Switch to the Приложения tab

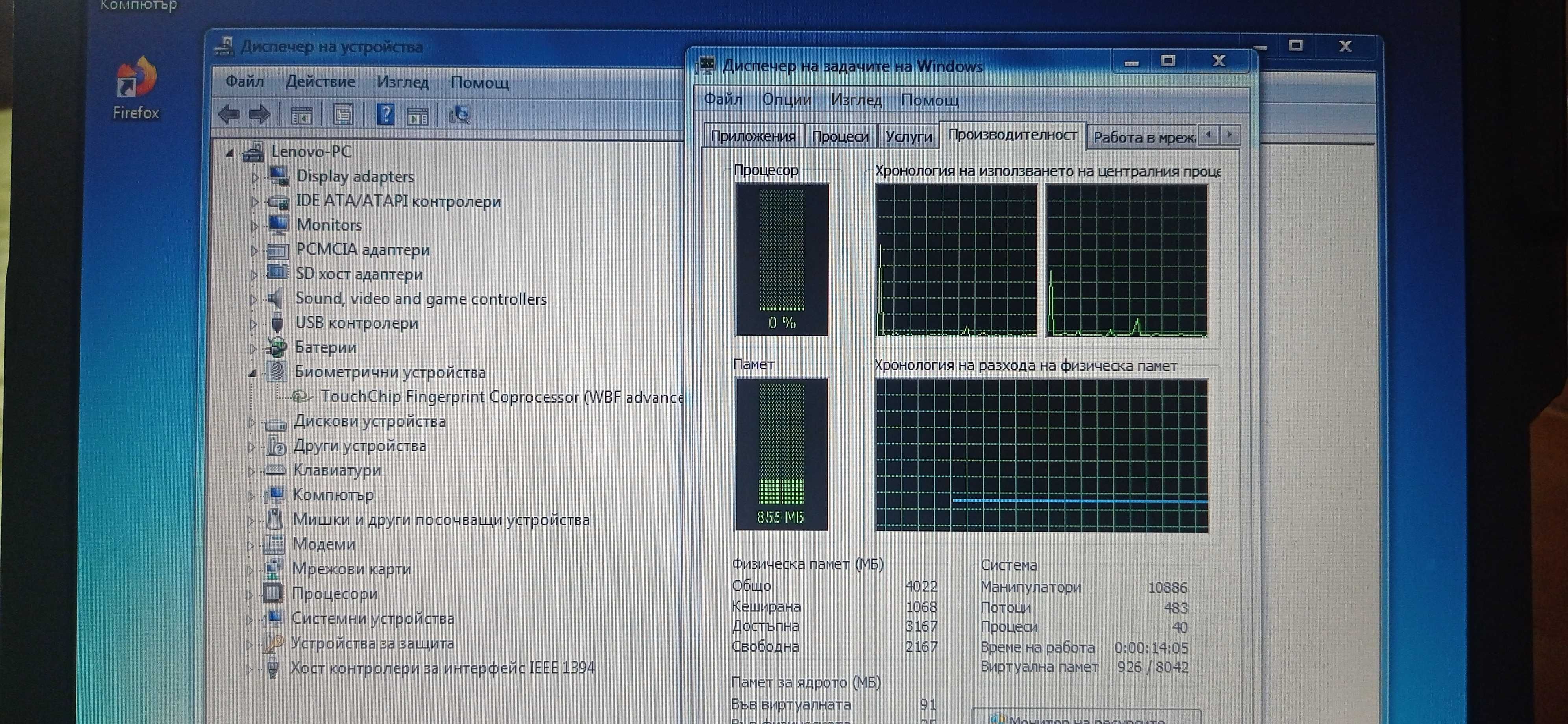754,136
